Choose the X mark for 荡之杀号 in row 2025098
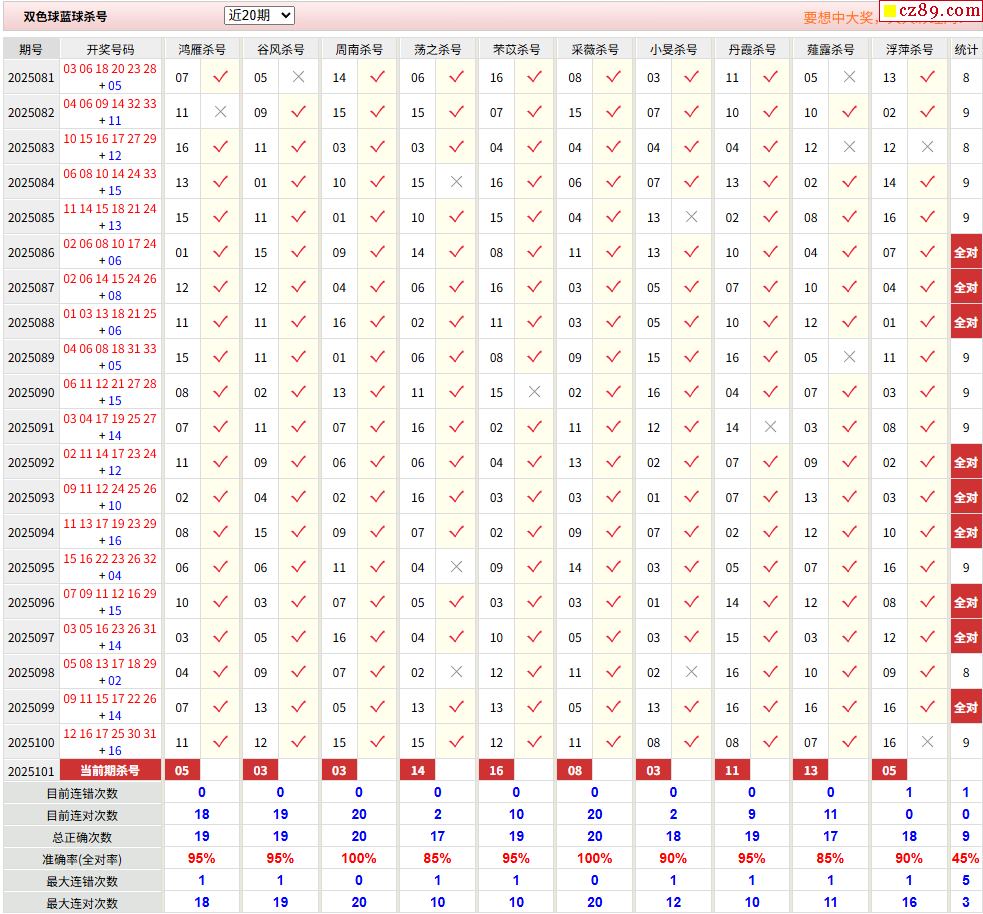 tap(456, 672)
